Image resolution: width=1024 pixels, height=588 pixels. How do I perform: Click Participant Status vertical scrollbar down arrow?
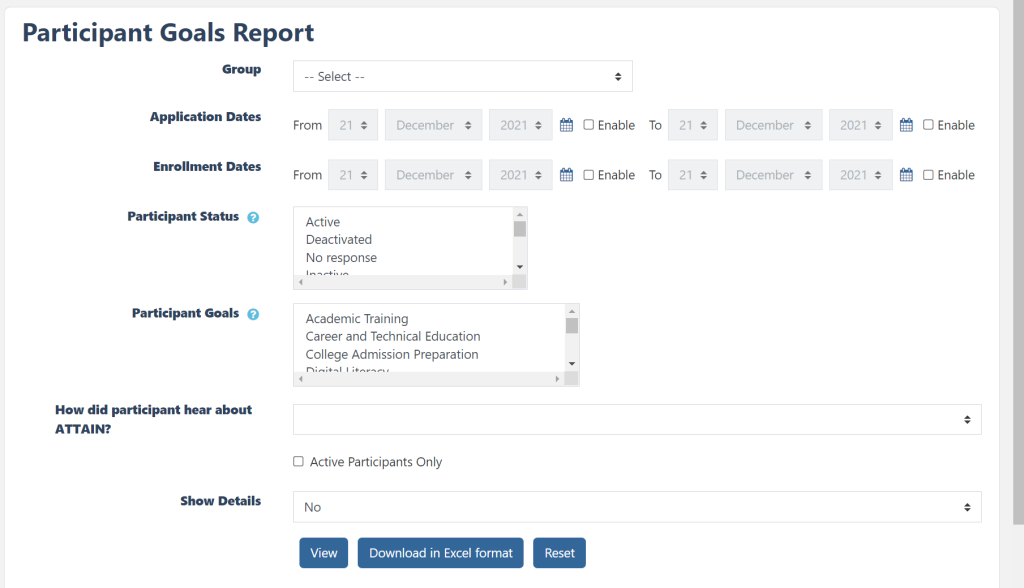519,267
